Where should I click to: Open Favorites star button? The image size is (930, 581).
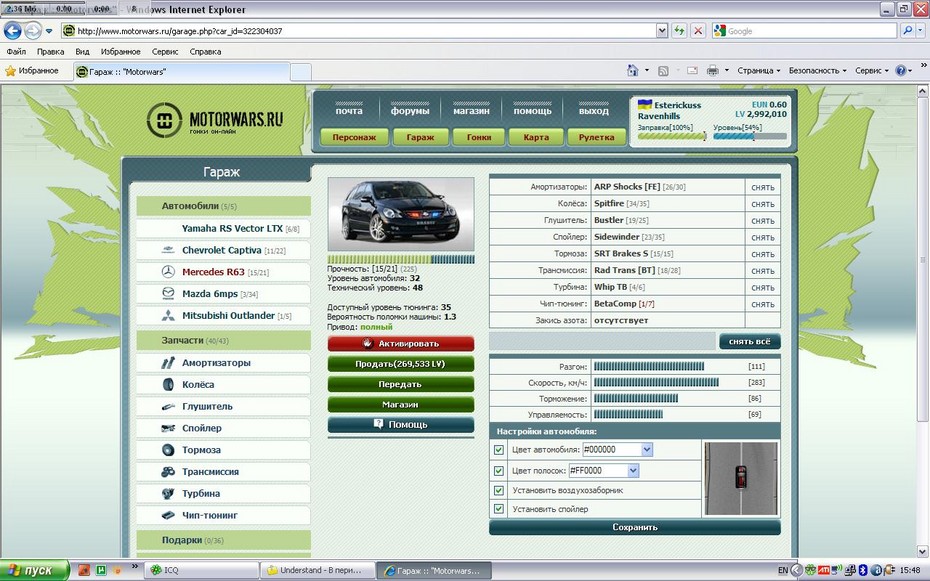(x=32, y=71)
